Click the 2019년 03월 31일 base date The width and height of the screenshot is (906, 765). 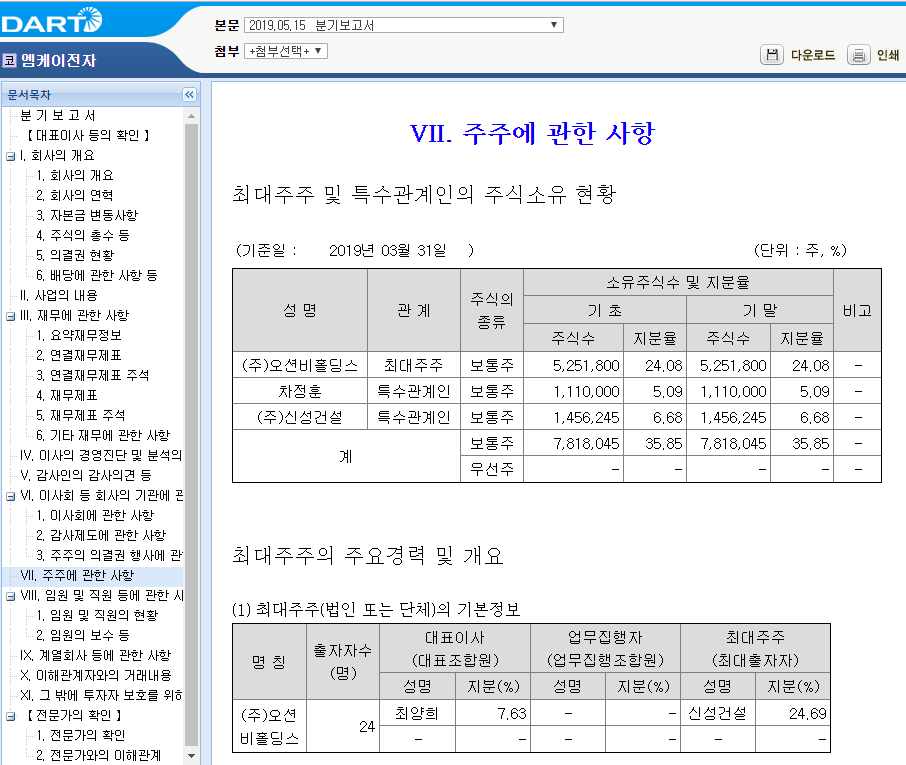point(388,250)
